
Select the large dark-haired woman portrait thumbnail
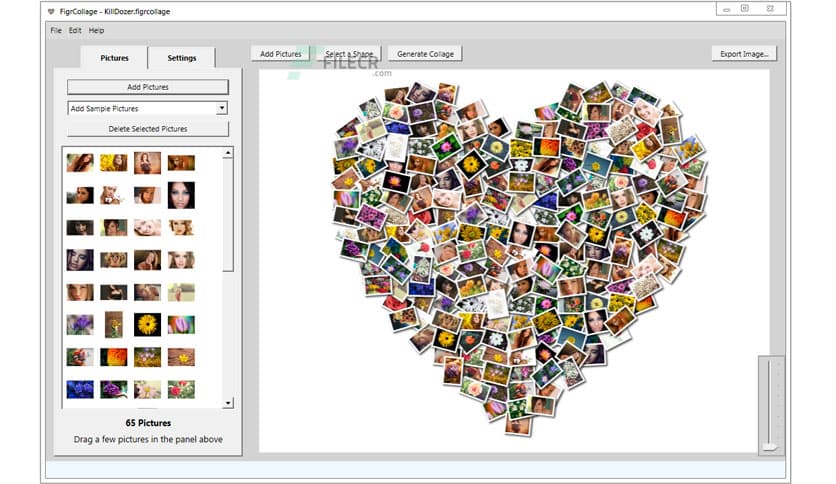tap(181, 195)
